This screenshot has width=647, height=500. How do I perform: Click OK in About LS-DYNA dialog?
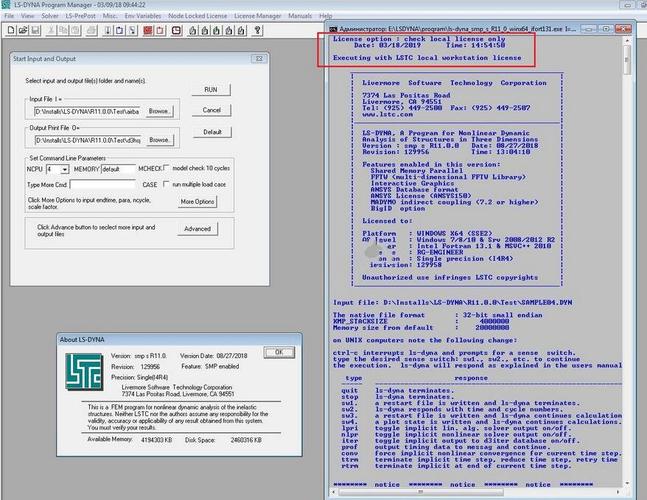pos(279,352)
